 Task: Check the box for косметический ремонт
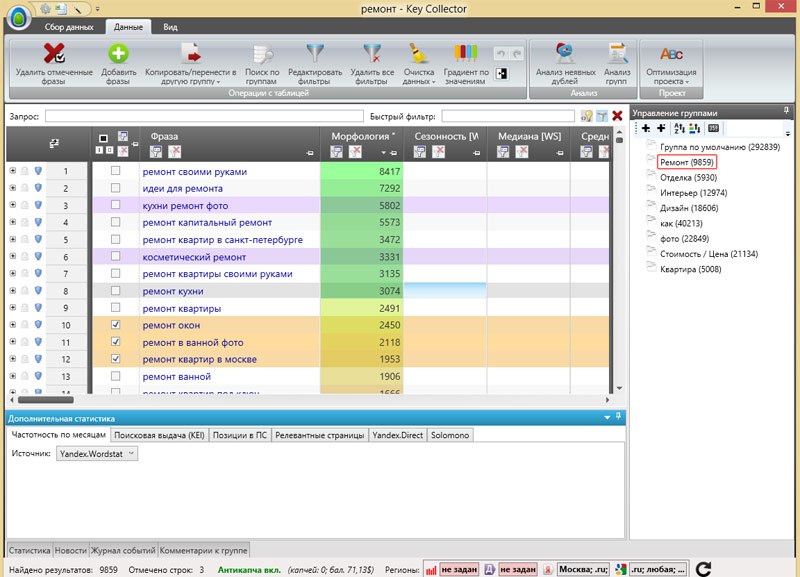click(116, 257)
